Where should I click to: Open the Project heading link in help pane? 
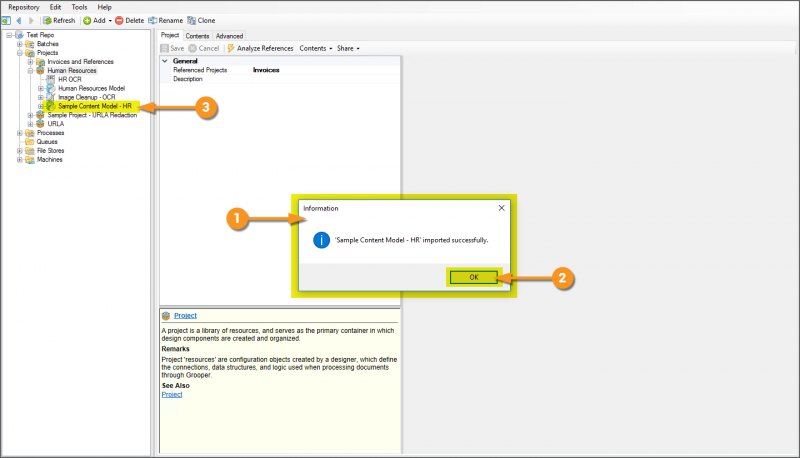pyautogui.click(x=185, y=316)
